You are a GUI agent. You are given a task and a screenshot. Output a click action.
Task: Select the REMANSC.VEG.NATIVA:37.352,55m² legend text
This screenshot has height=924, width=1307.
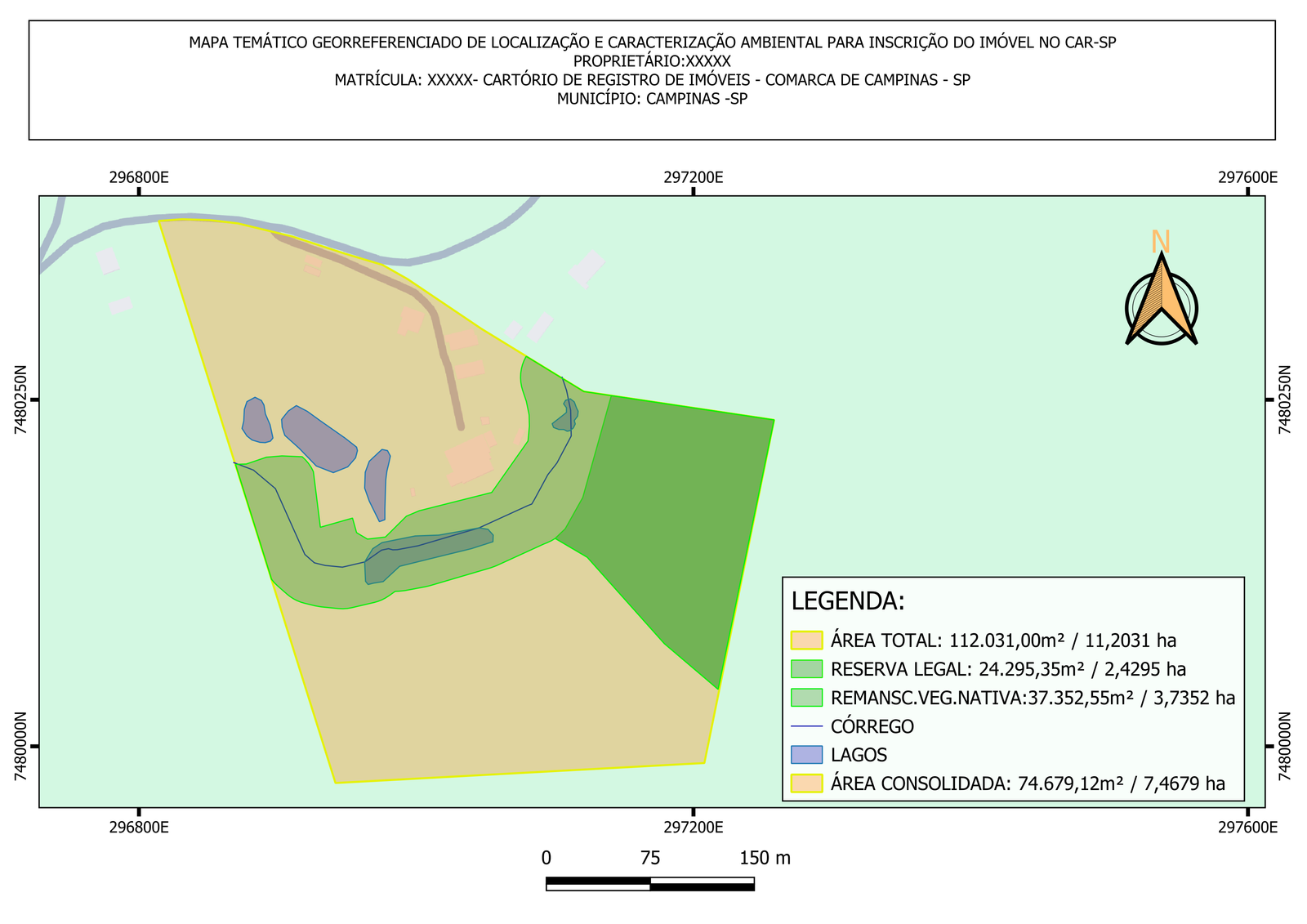point(1033,698)
